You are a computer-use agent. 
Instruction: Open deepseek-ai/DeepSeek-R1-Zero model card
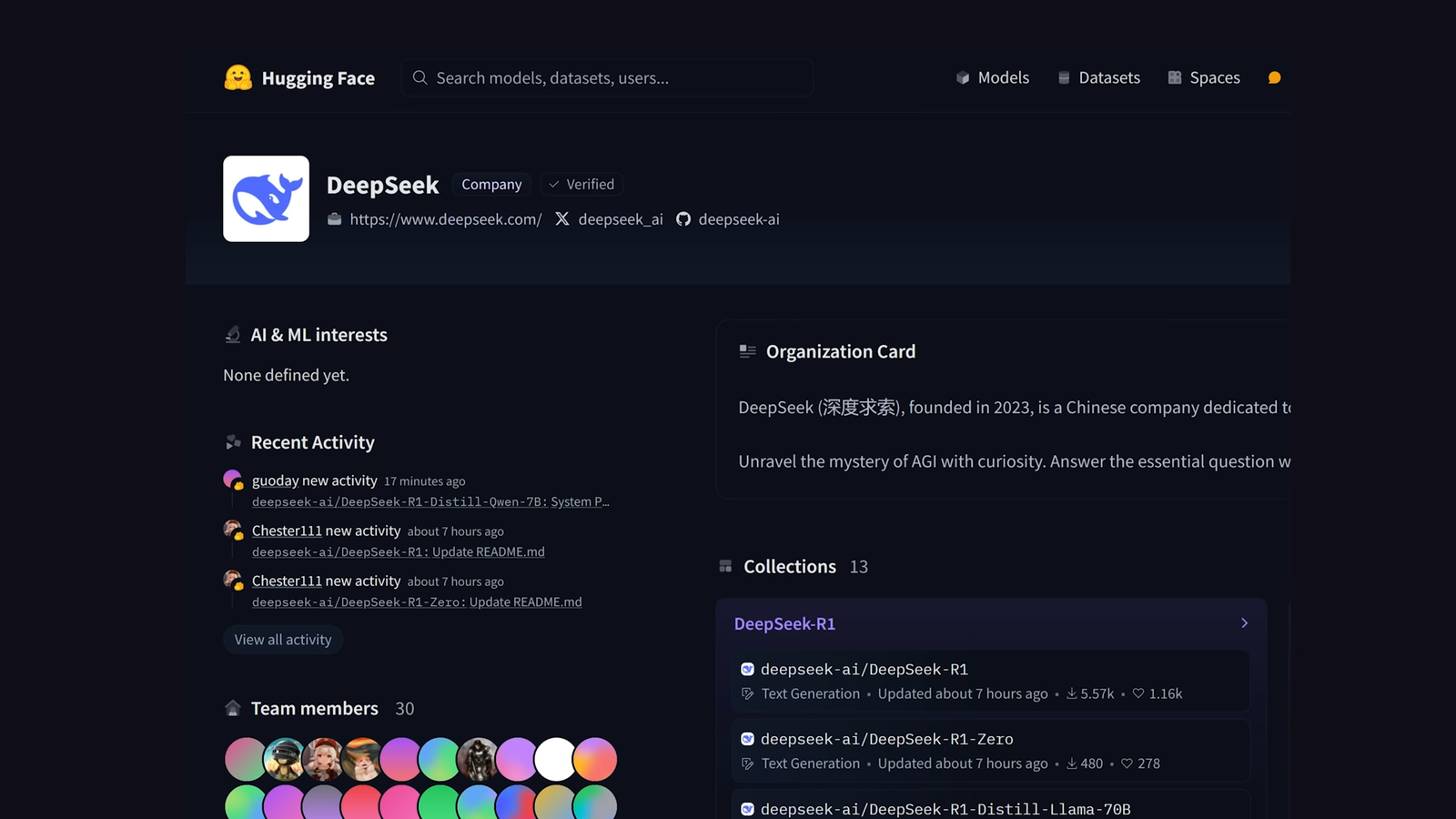[x=990, y=751]
